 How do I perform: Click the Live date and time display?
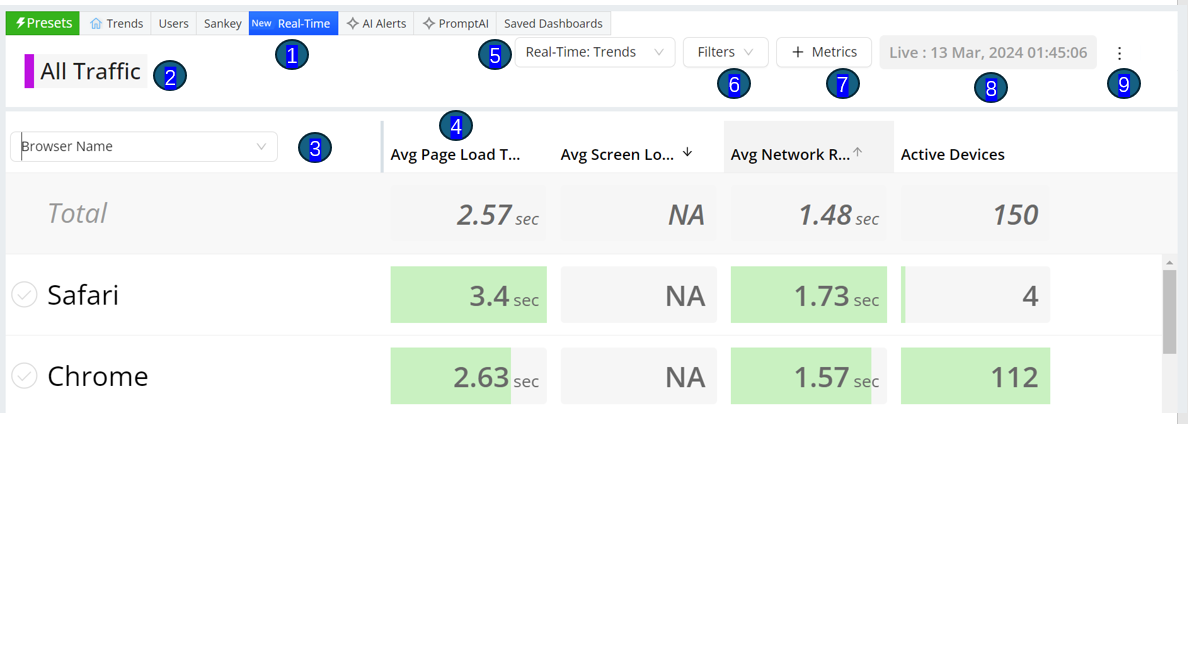click(x=988, y=52)
